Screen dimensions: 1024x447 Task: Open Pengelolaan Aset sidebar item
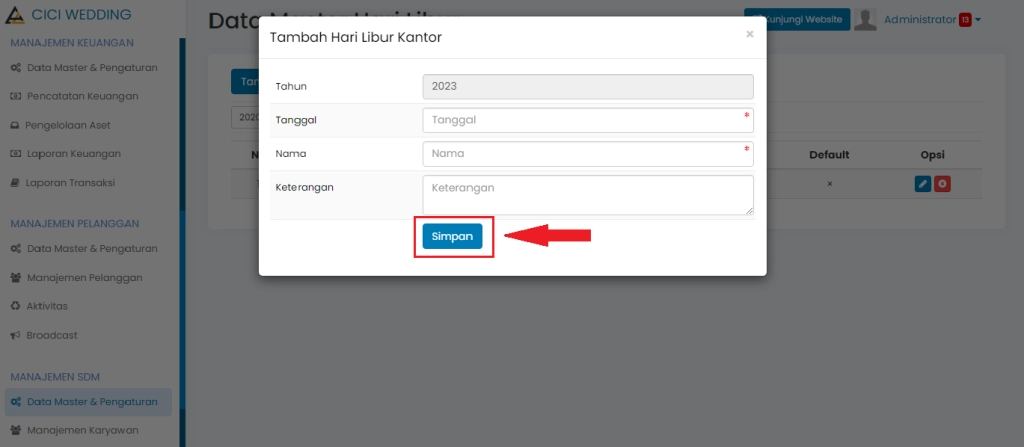click(68, 125)
